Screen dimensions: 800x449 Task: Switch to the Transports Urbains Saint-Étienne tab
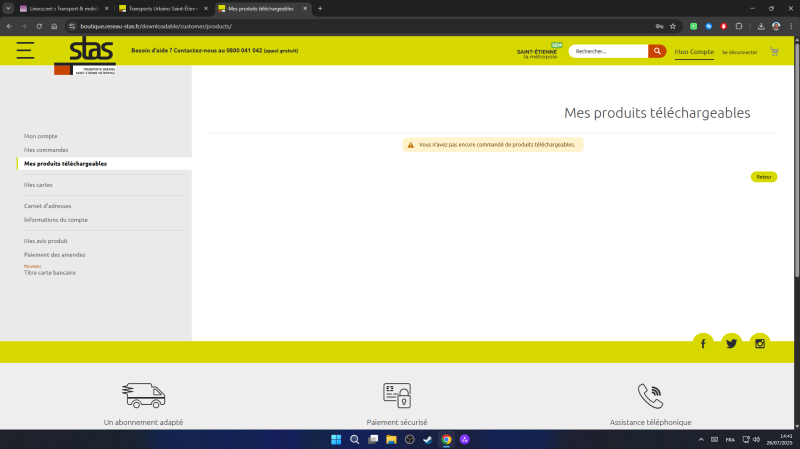(x=160, y=8)
